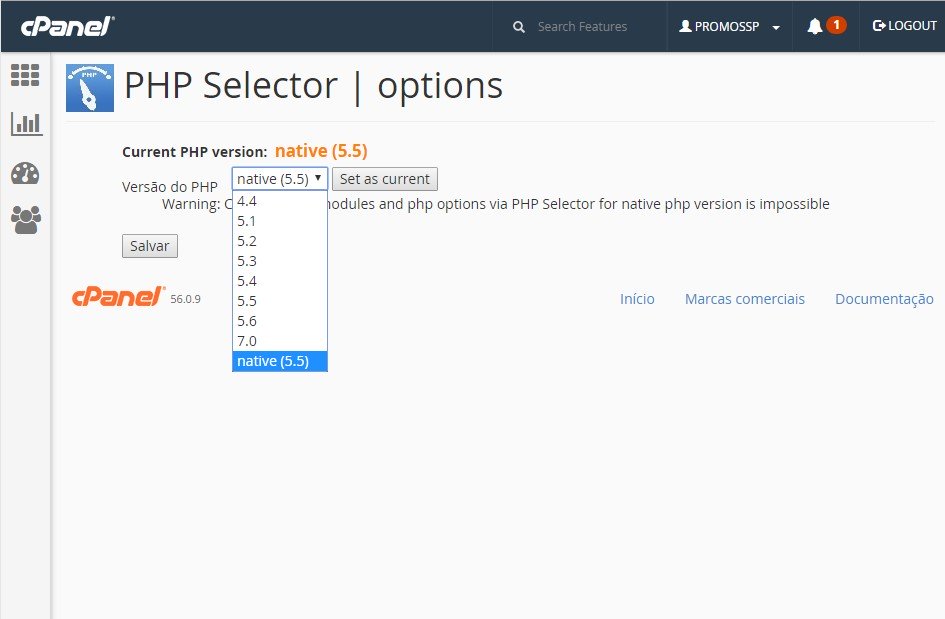Choose PHP version 4.4
Screen dimensions: 945x619
(x=280, y=201)
